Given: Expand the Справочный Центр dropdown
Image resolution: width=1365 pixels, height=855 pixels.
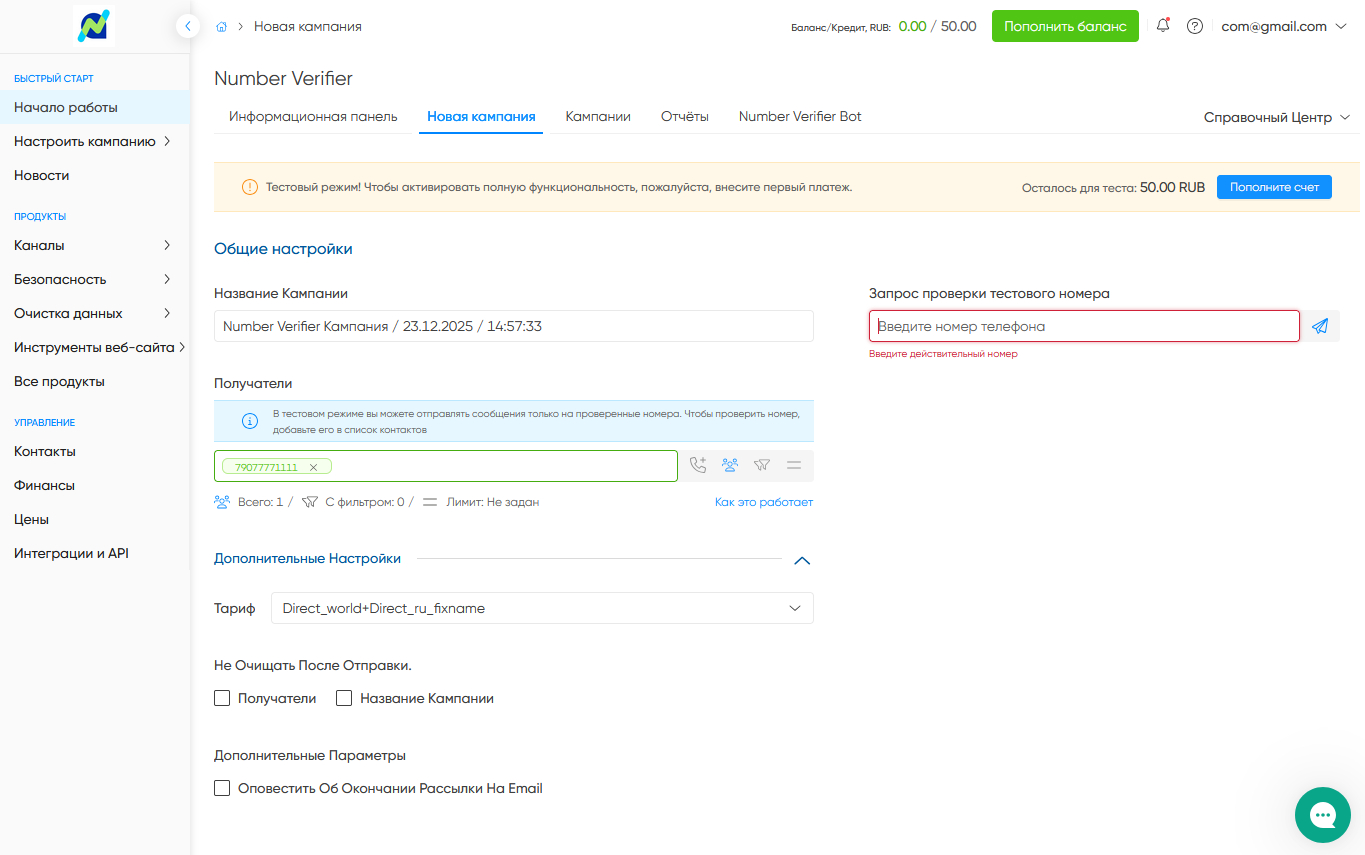Looking at the screenshot, I should tap(1277, 117).
